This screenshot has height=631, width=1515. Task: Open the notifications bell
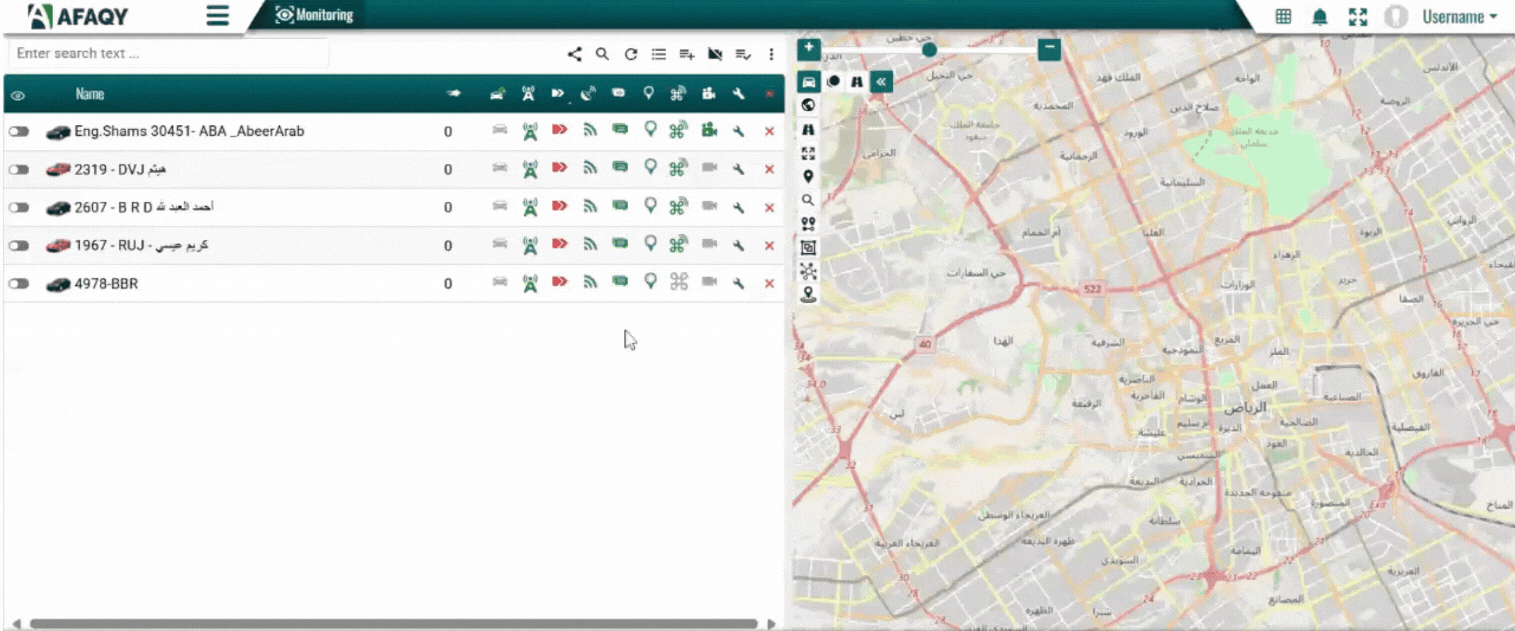[x=1320, y=17]
